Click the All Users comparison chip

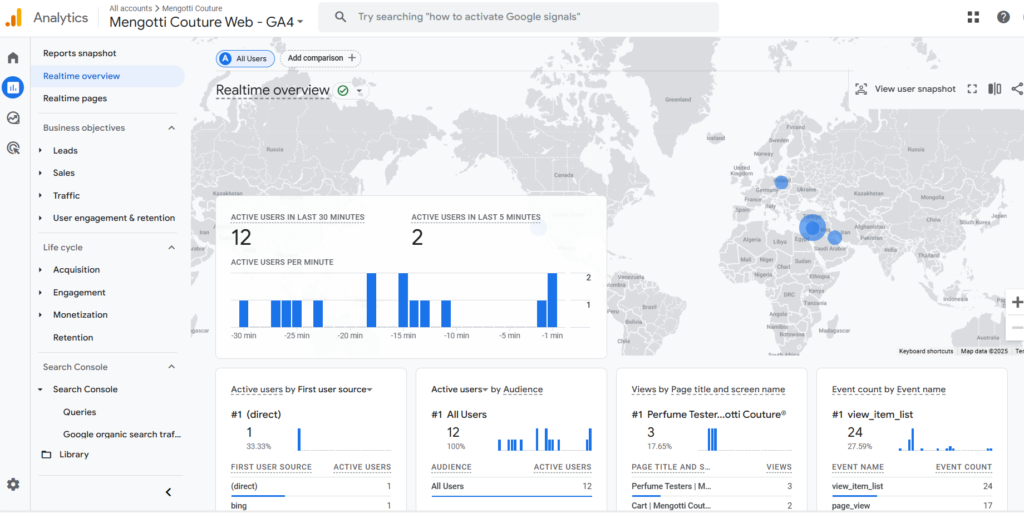(246, 59)
